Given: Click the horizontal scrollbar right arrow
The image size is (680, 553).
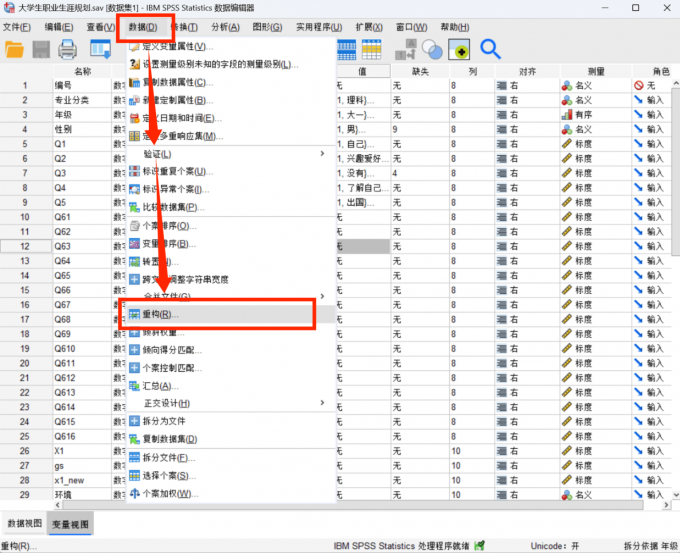Looking at the screenshot, I should pyautogui.click(x=667, y=505).
